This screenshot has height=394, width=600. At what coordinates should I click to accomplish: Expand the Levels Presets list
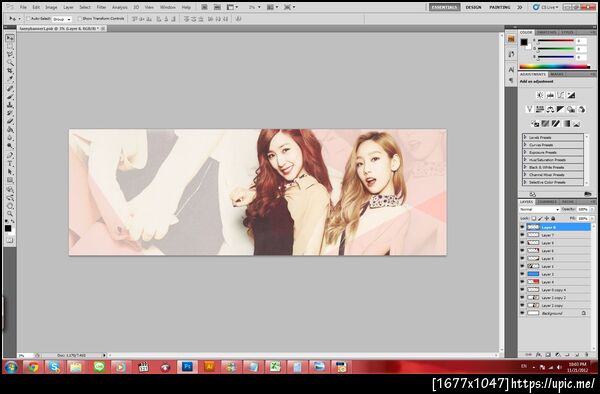525,137
